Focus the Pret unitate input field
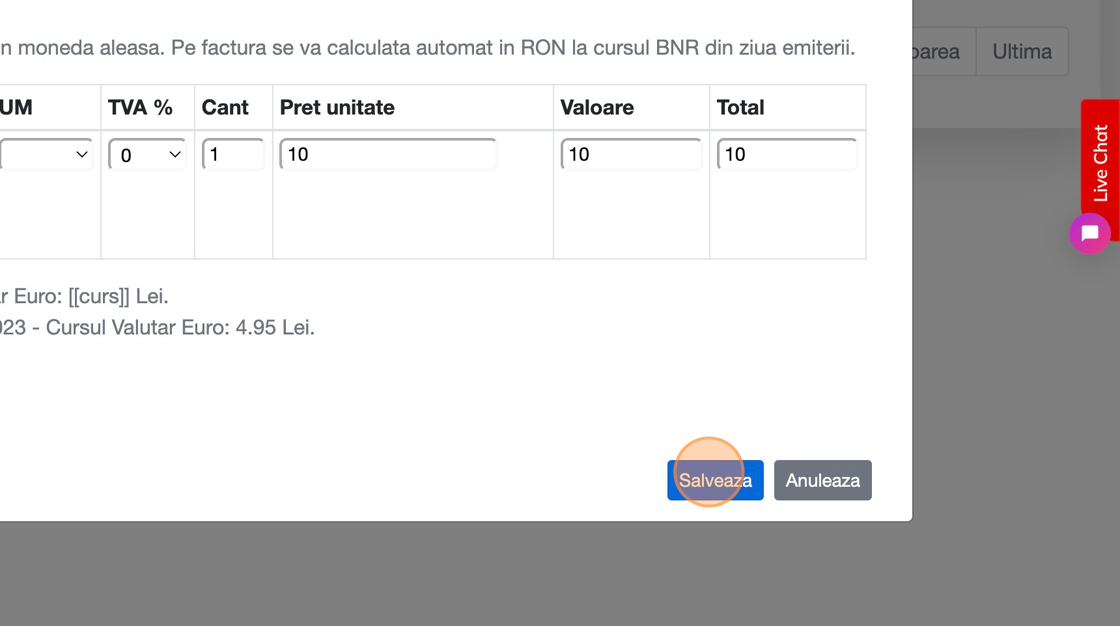This screenshot has height=626, width=1120. point(388,155)
